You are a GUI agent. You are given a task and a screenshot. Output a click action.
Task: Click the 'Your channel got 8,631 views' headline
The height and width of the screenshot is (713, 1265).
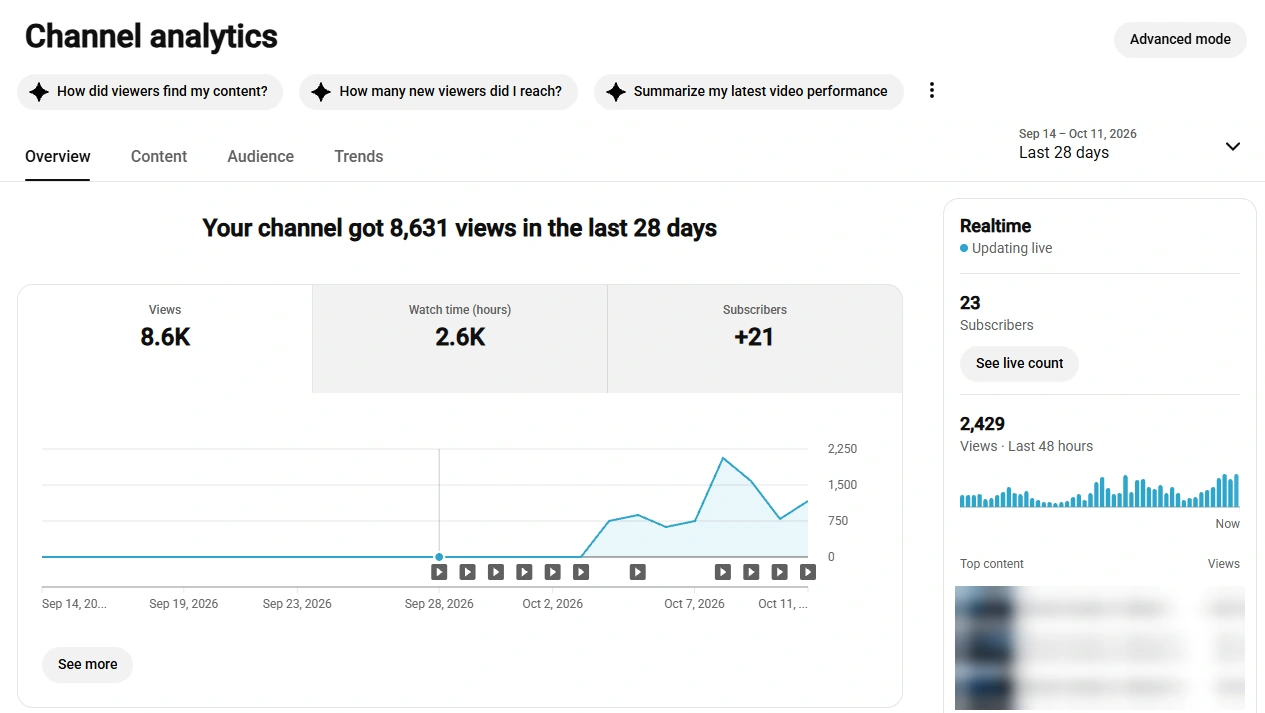point(460,228)
